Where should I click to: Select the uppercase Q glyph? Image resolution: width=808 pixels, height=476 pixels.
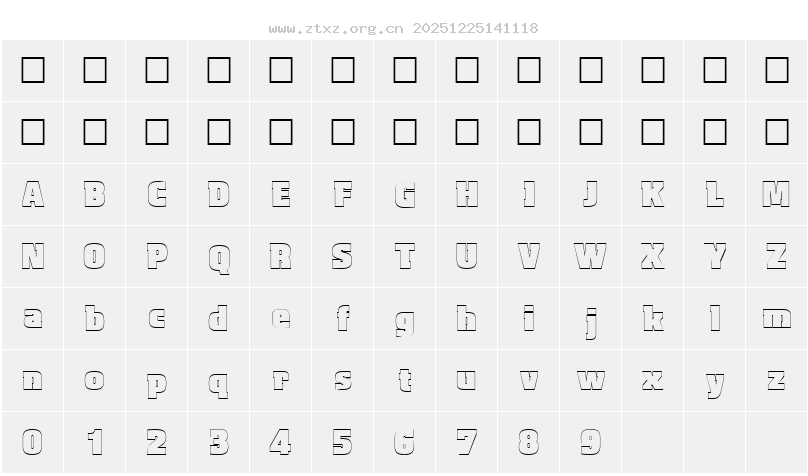pos(219,257)
